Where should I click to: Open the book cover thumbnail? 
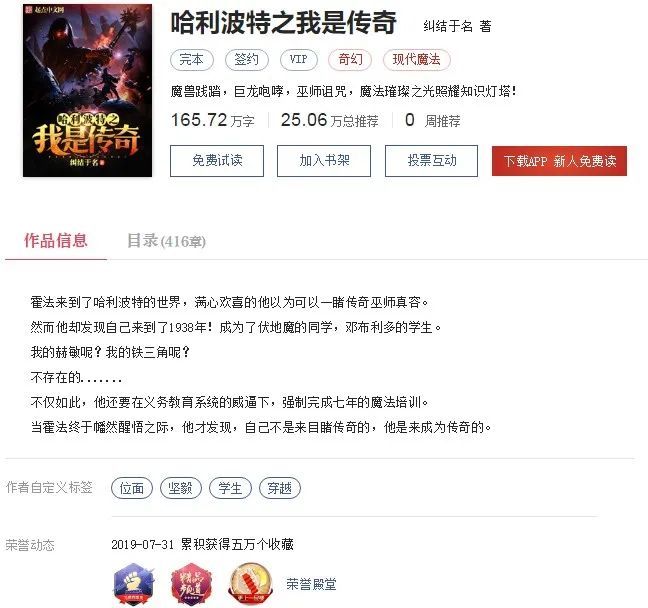pos(87,91)
